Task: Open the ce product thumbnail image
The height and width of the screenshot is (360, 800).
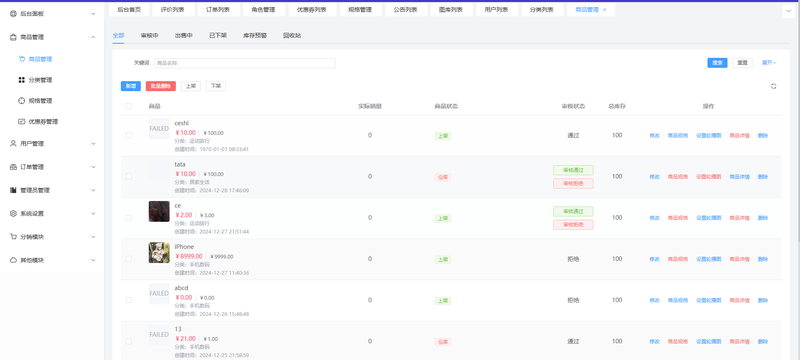Action: pos(159,211)
